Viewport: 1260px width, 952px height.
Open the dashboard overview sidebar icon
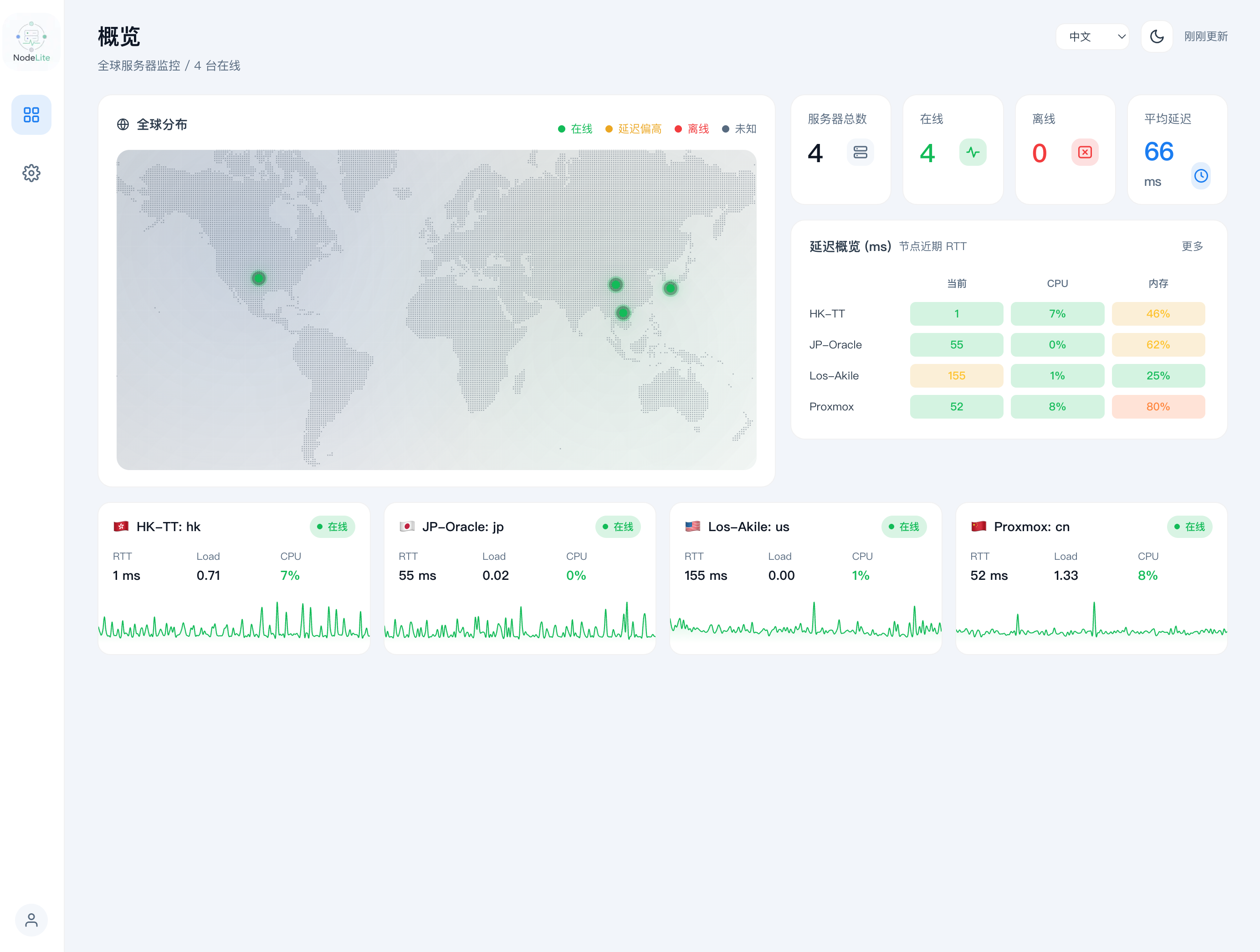[x=31, y=114]
